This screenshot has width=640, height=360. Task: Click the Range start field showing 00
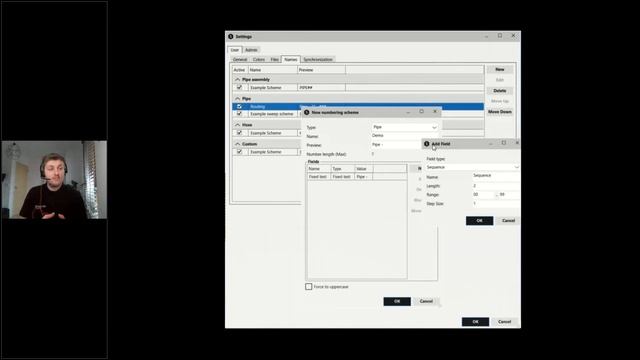(483, 195)
